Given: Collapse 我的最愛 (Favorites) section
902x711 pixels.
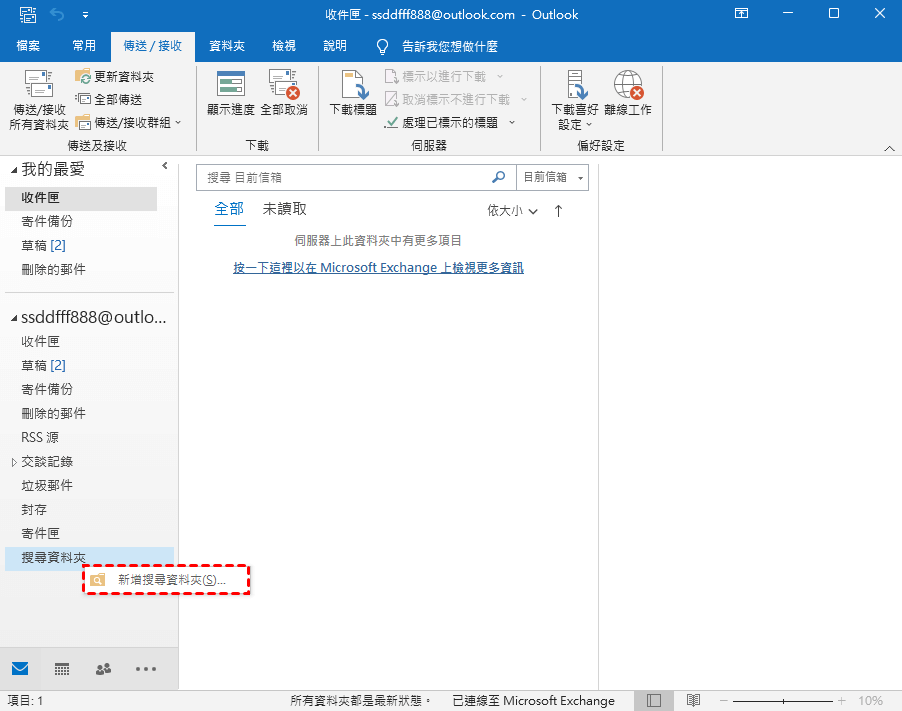Looking at the screenshot, I should pos(14,170).
